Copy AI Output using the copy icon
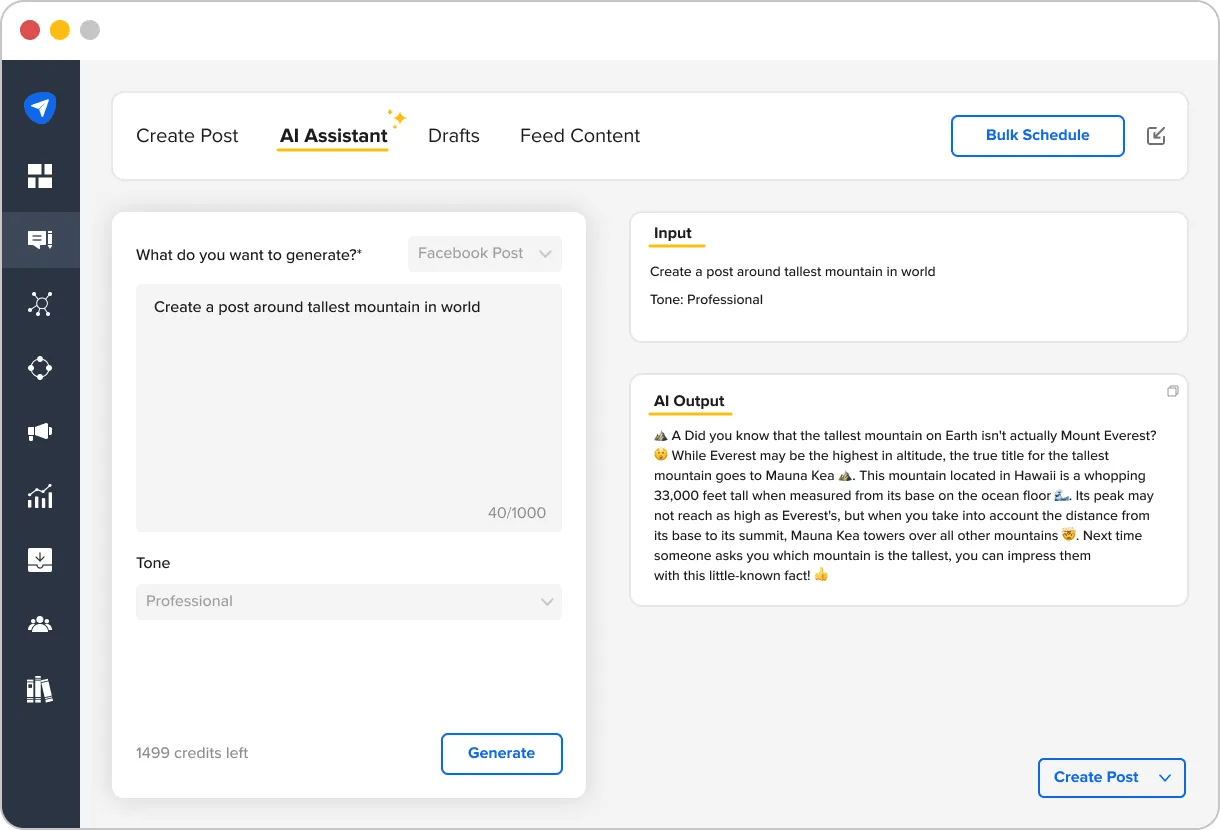1220x830 pixels. tap(1173, 391)
